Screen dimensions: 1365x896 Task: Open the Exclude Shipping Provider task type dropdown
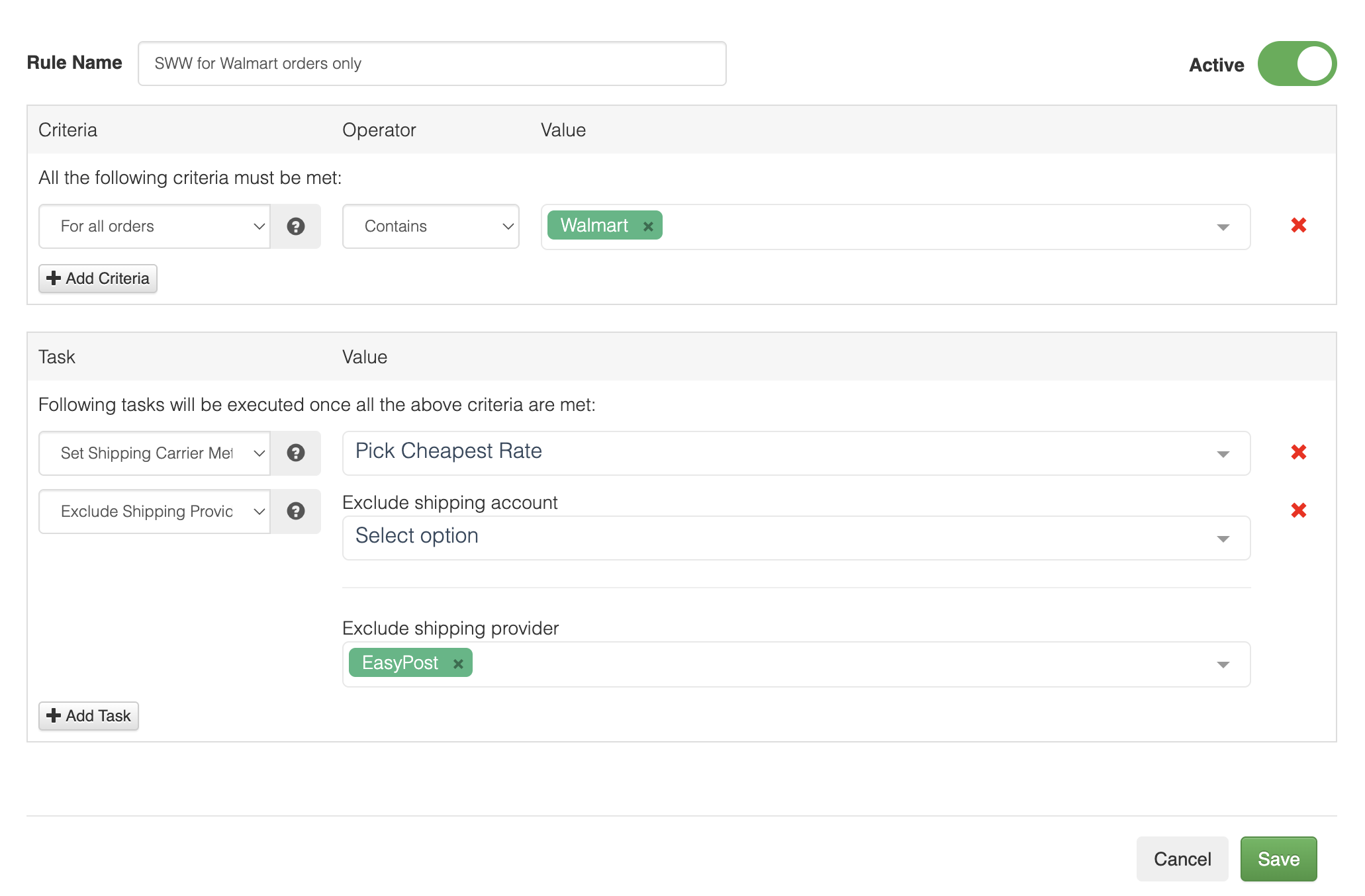tap(154, 512)
